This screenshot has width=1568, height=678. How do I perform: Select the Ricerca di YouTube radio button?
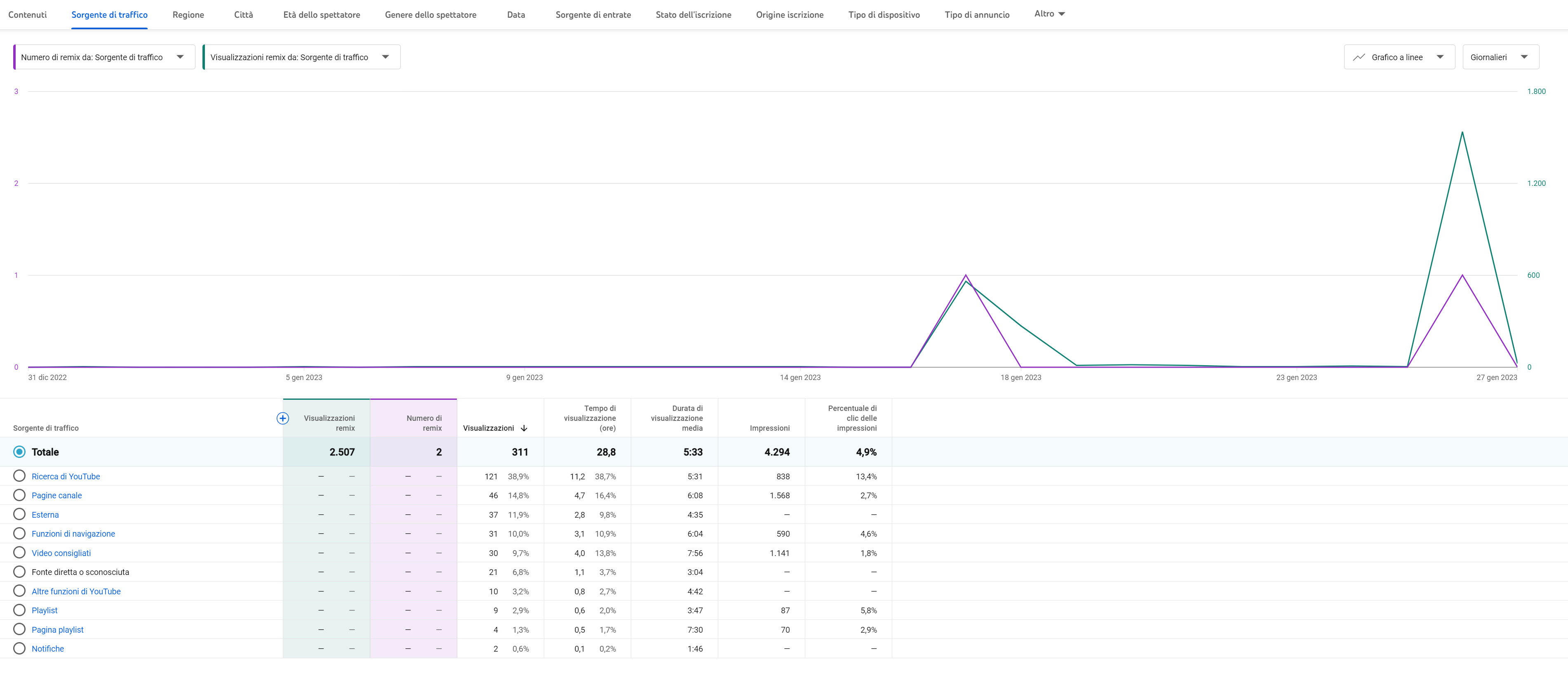click(x=19, y=476)
